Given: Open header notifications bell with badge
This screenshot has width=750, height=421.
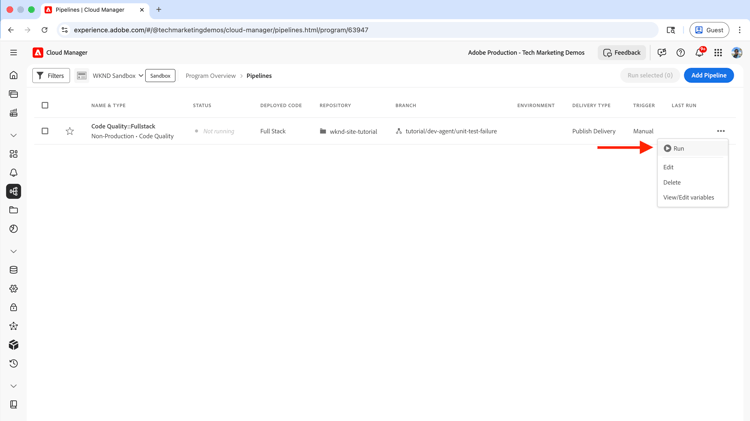Looking at the screenshot, I should [x=700, y=52].
